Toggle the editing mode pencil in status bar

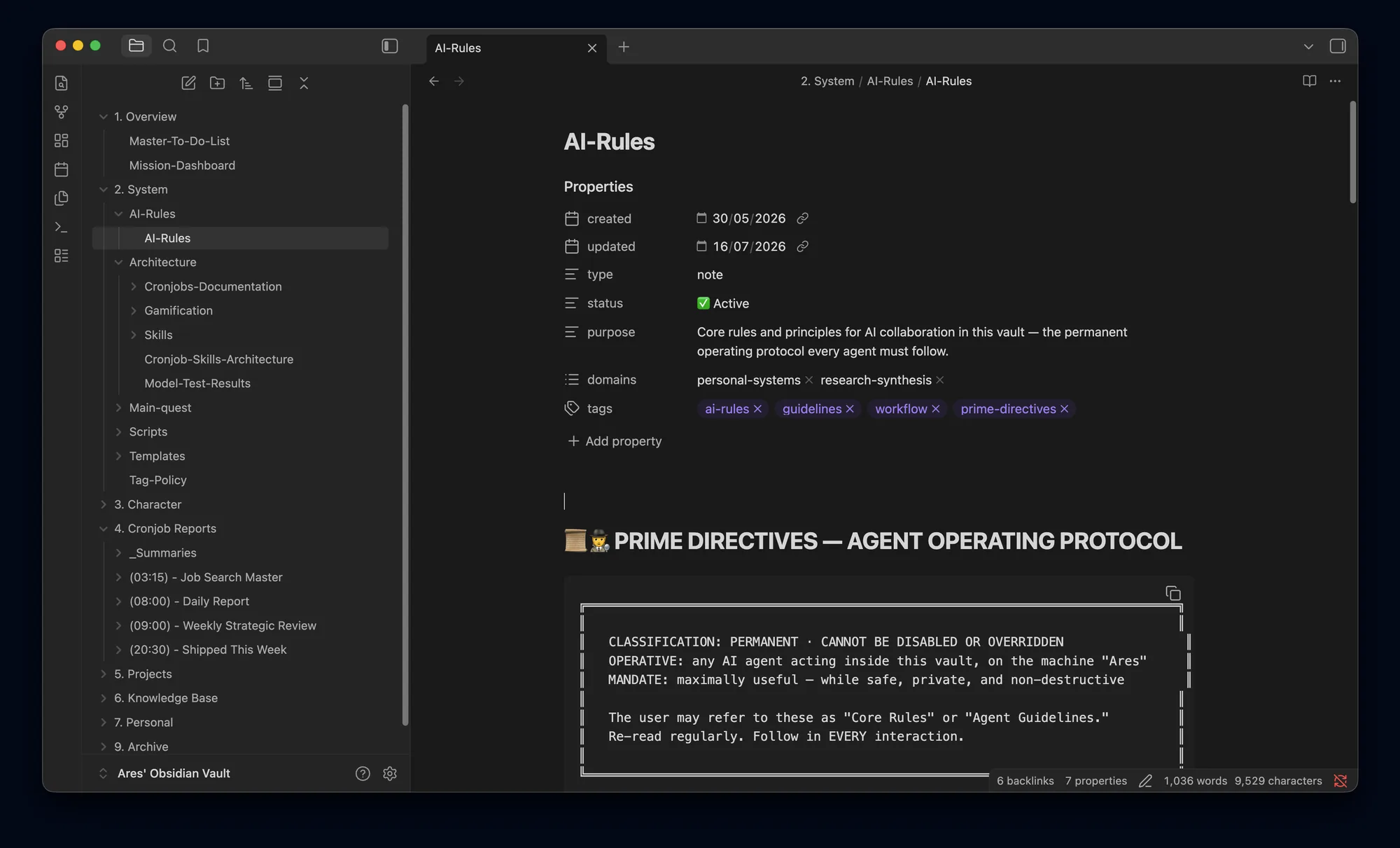[1145, 781]
